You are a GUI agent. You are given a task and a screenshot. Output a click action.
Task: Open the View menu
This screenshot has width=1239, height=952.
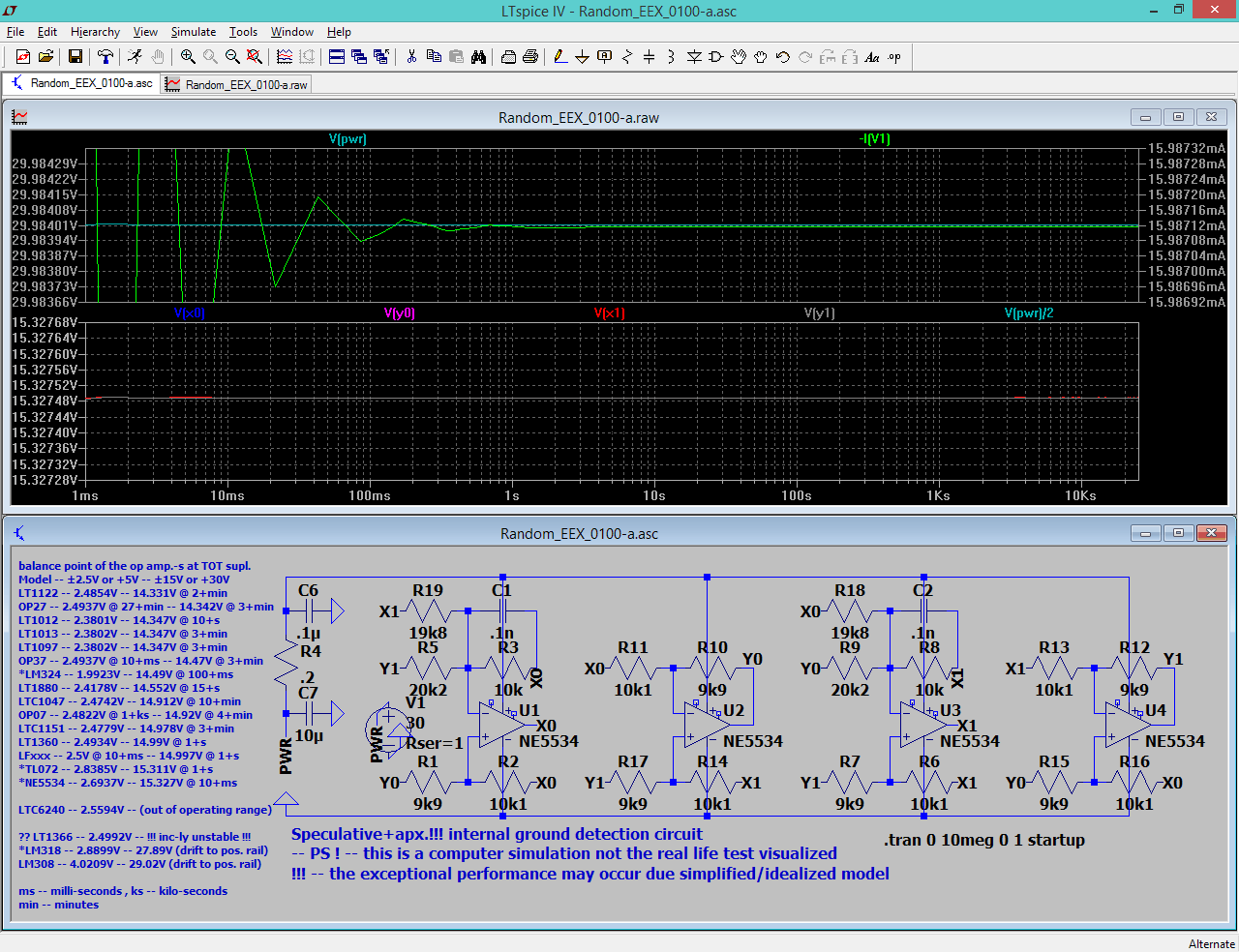click(145, 32)
